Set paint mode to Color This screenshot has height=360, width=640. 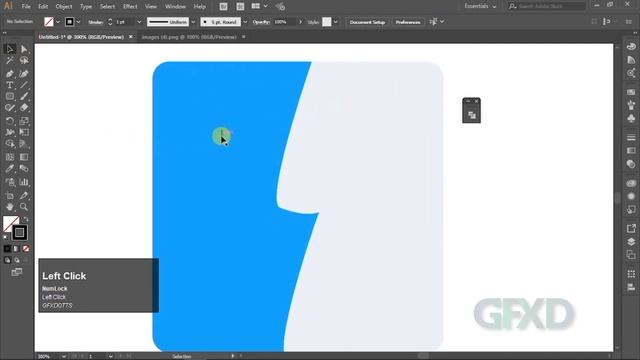7,249
